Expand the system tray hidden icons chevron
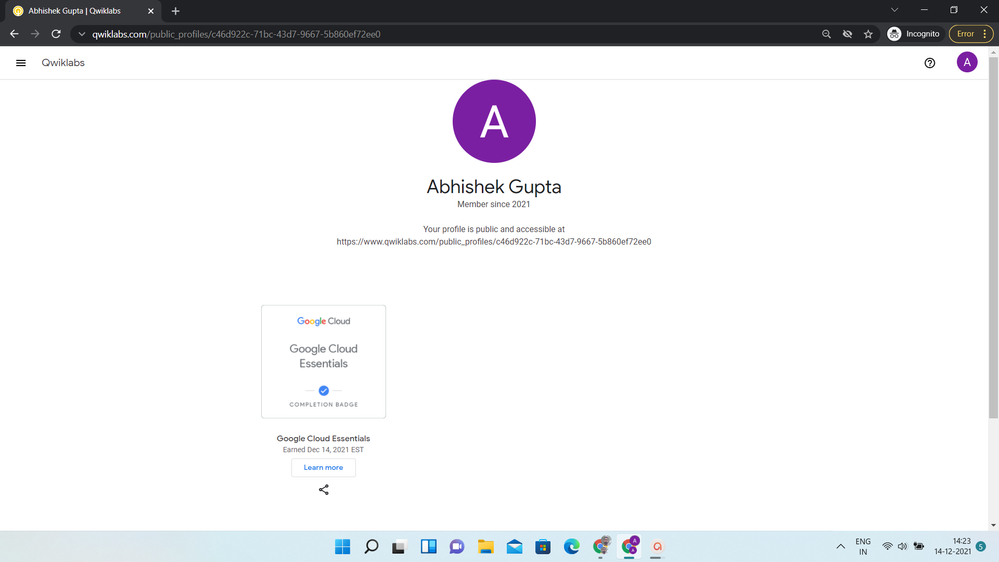999x562 pixels. [840, 546]
